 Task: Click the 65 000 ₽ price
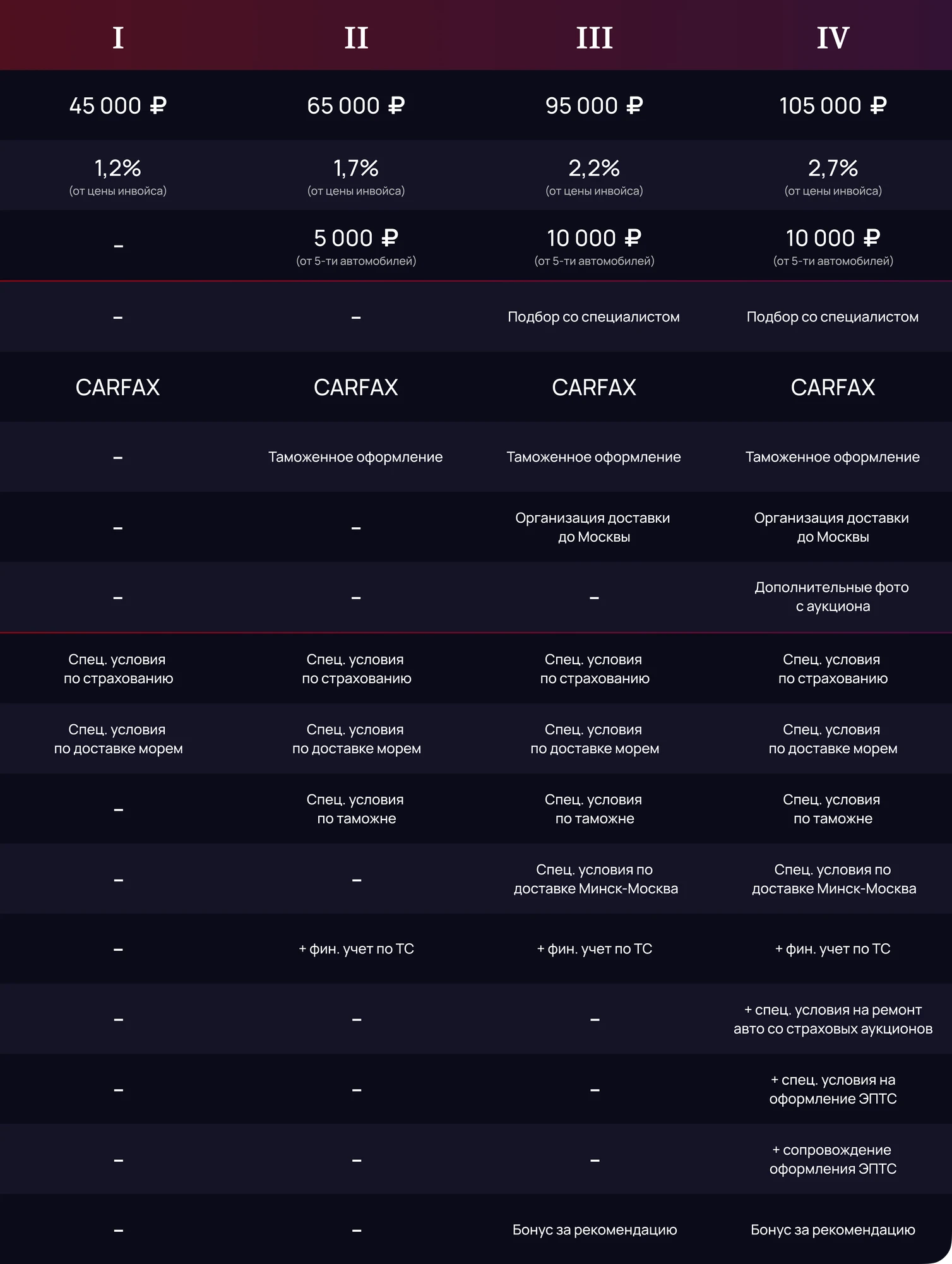tap(356, 105)
